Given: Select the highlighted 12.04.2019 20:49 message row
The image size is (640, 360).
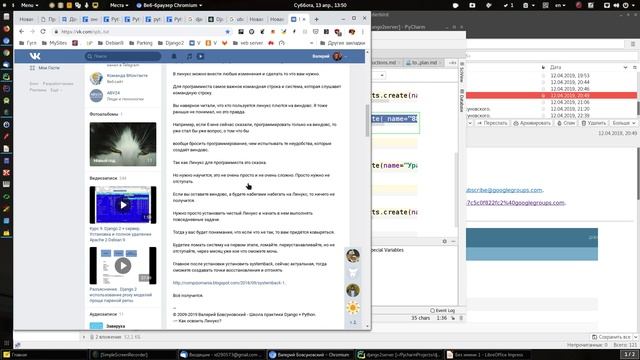Looking at the screenshot, I should (551, 96).
